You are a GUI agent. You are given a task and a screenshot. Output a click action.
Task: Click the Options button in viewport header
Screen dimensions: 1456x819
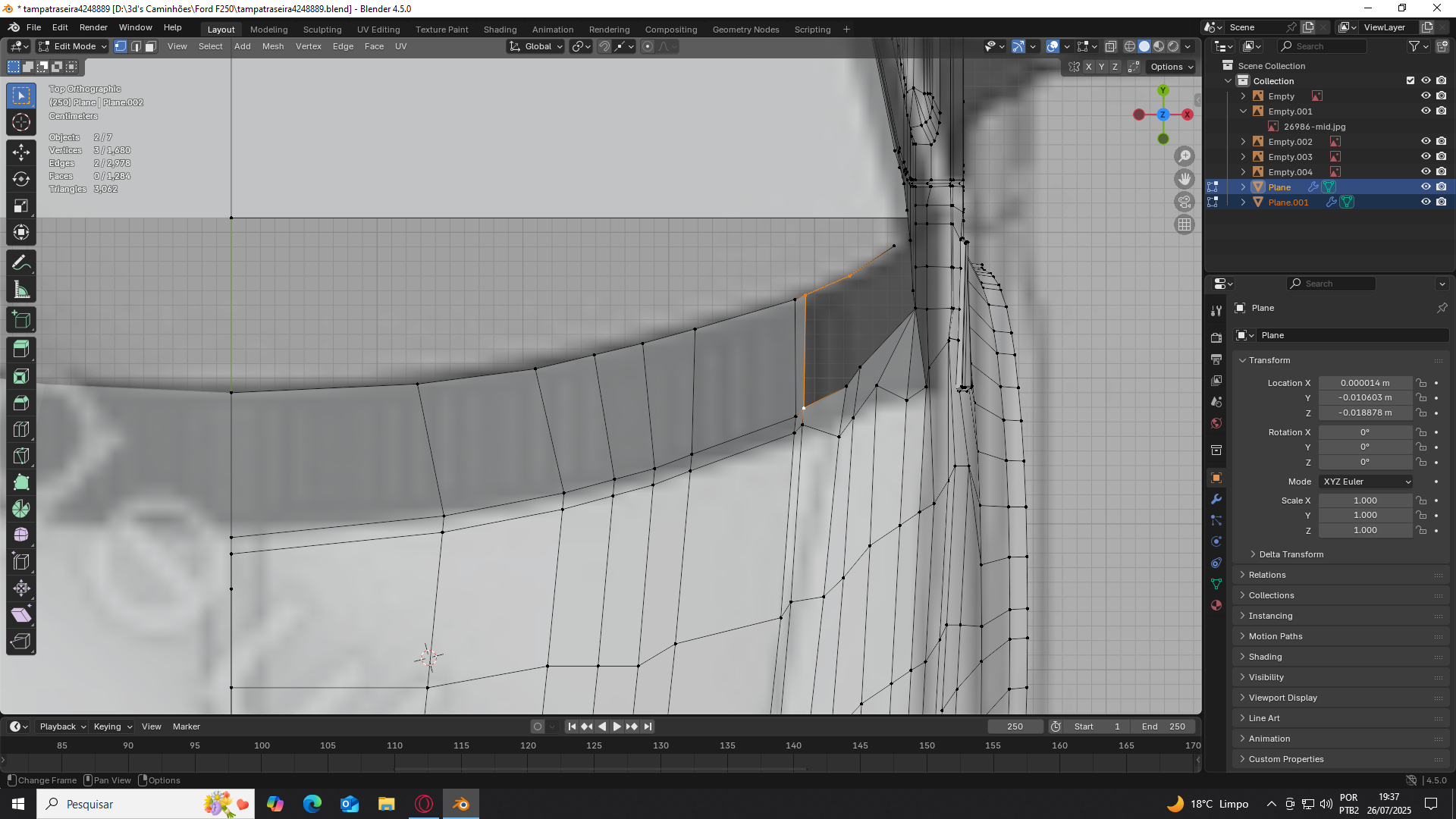click(x=1171, y=67)
